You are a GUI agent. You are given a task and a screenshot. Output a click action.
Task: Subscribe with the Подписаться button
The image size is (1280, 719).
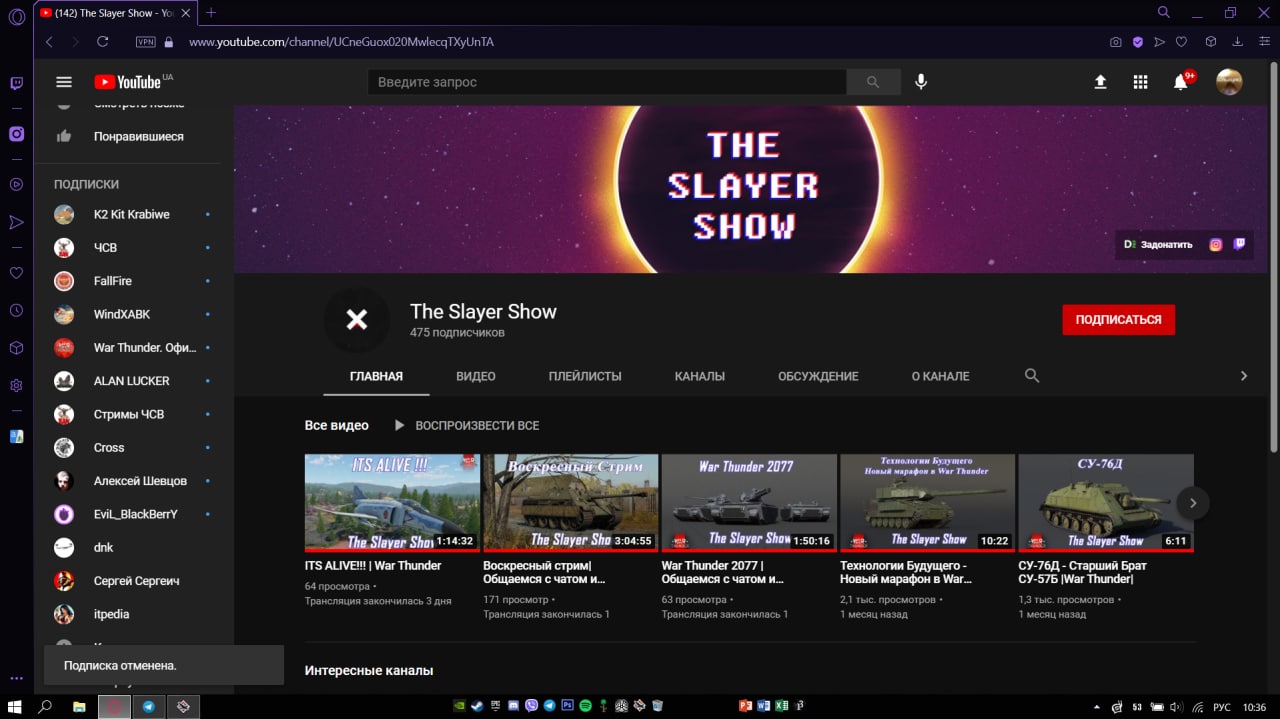(x=1118, y=320)
